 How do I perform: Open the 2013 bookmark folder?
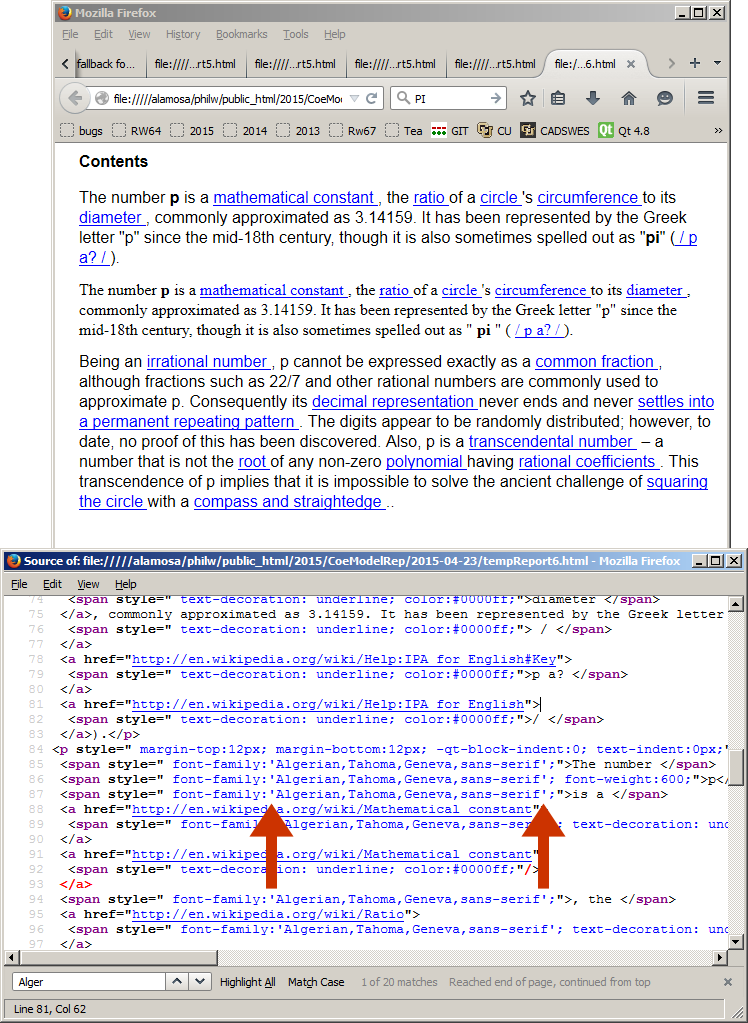pos(298,130)
